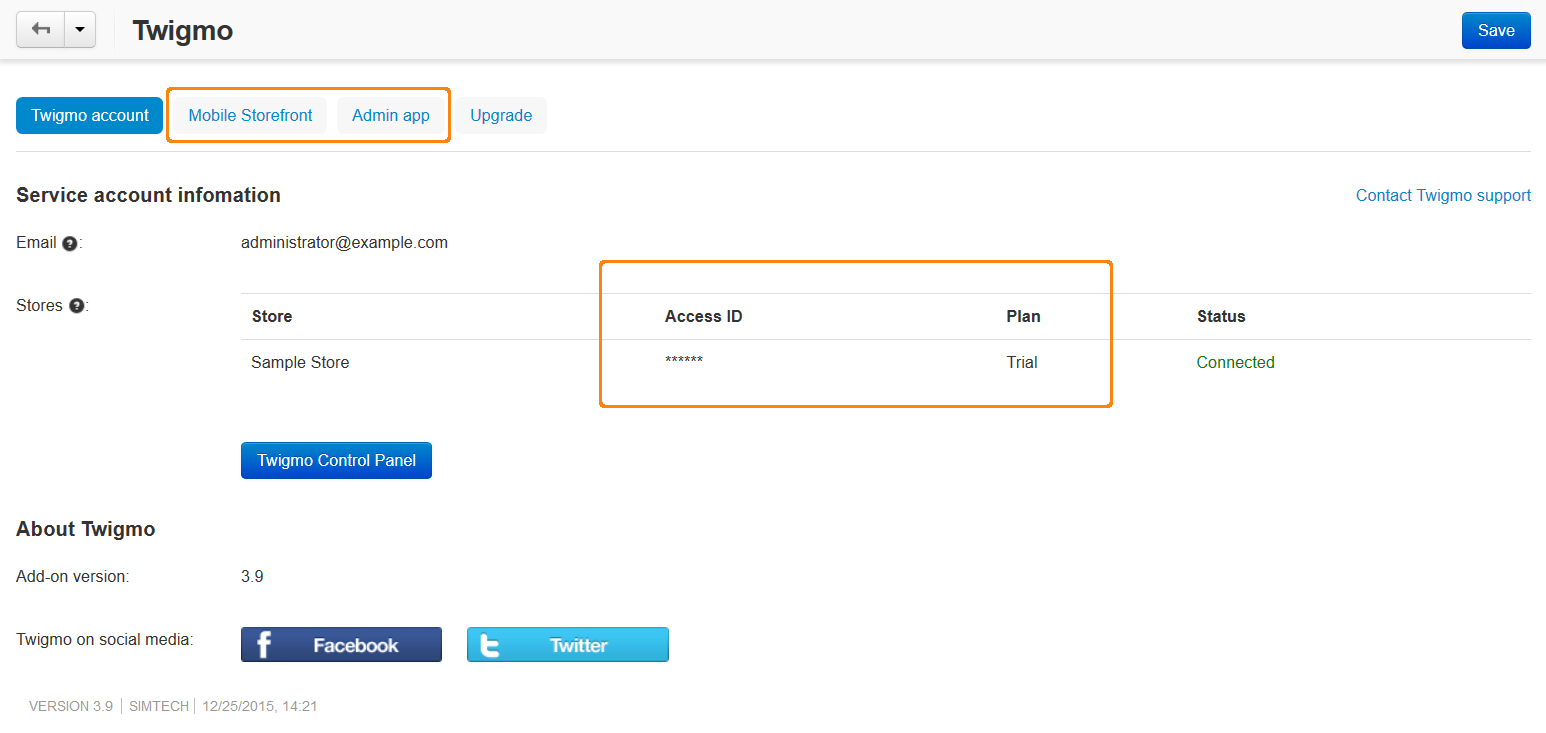Click the help icon next to Email

[69, 243]
